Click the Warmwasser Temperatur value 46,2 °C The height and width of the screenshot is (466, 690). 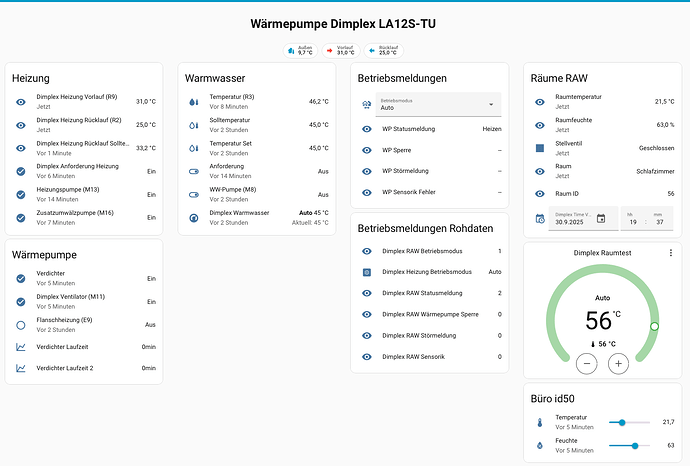coord(319,102)
